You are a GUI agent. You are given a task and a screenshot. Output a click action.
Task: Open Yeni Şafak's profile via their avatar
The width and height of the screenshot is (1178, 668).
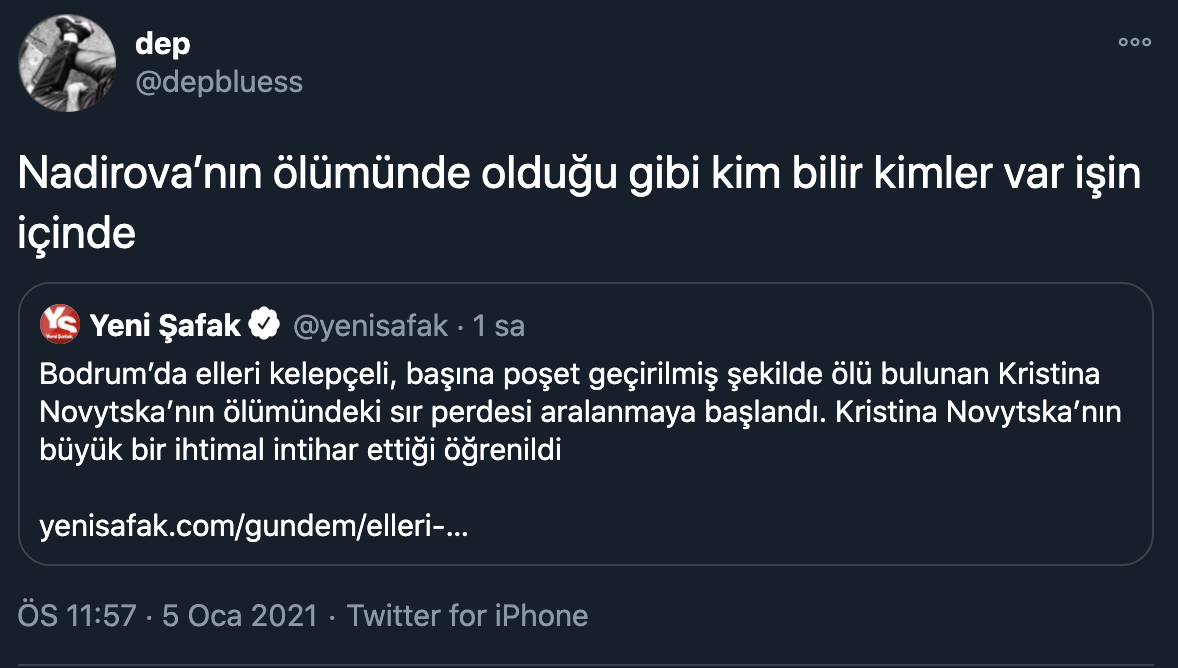(x=57, y=323)
